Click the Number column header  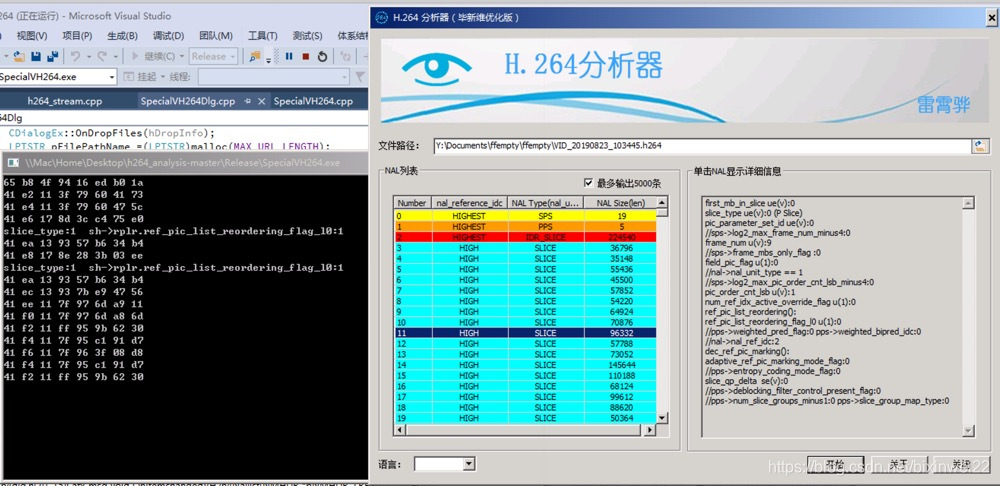point(412,203)
